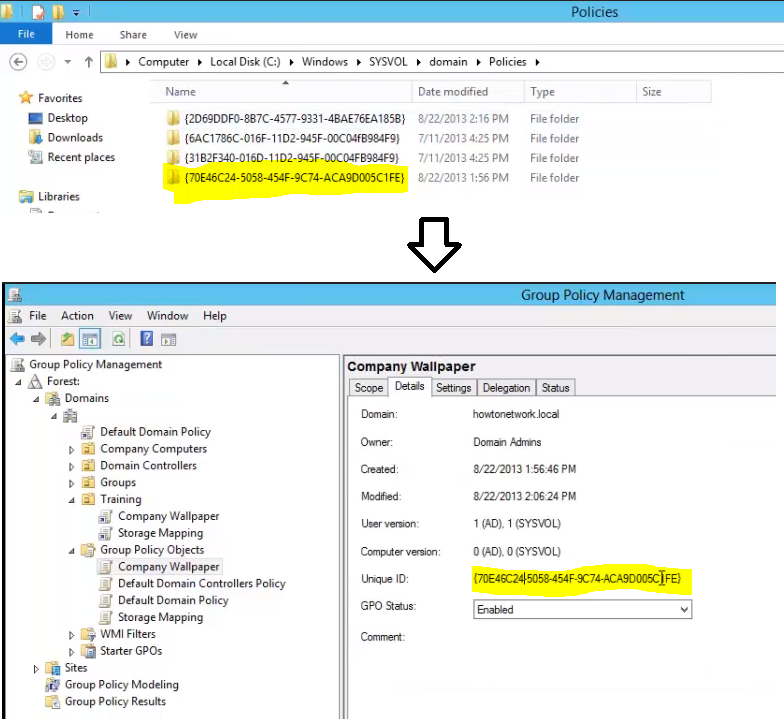Sort by the Size column header
This screenshot has height=724, width=784.
674,92
